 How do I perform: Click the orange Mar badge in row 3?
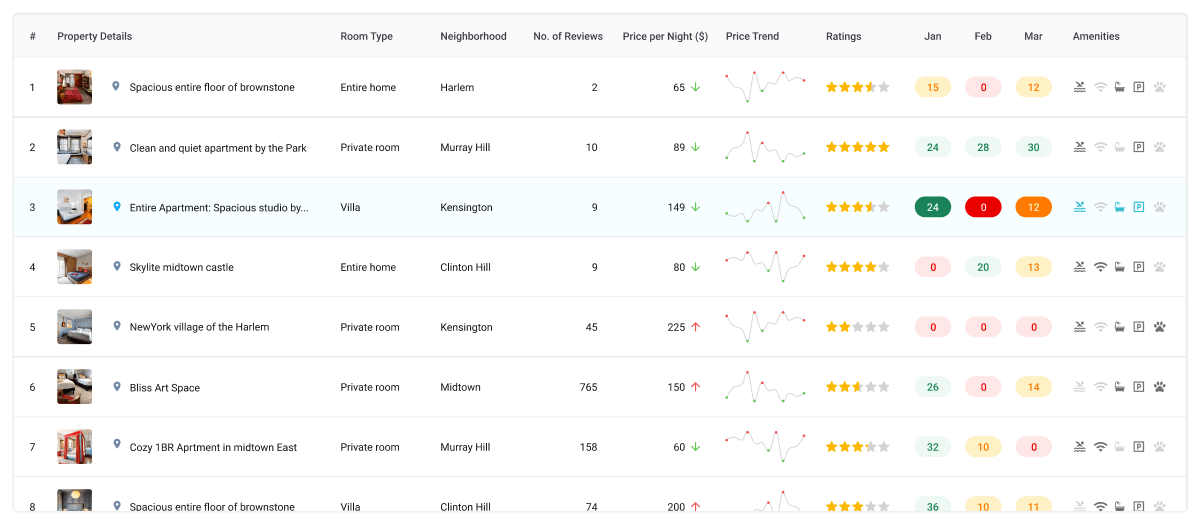(1033, 207)
